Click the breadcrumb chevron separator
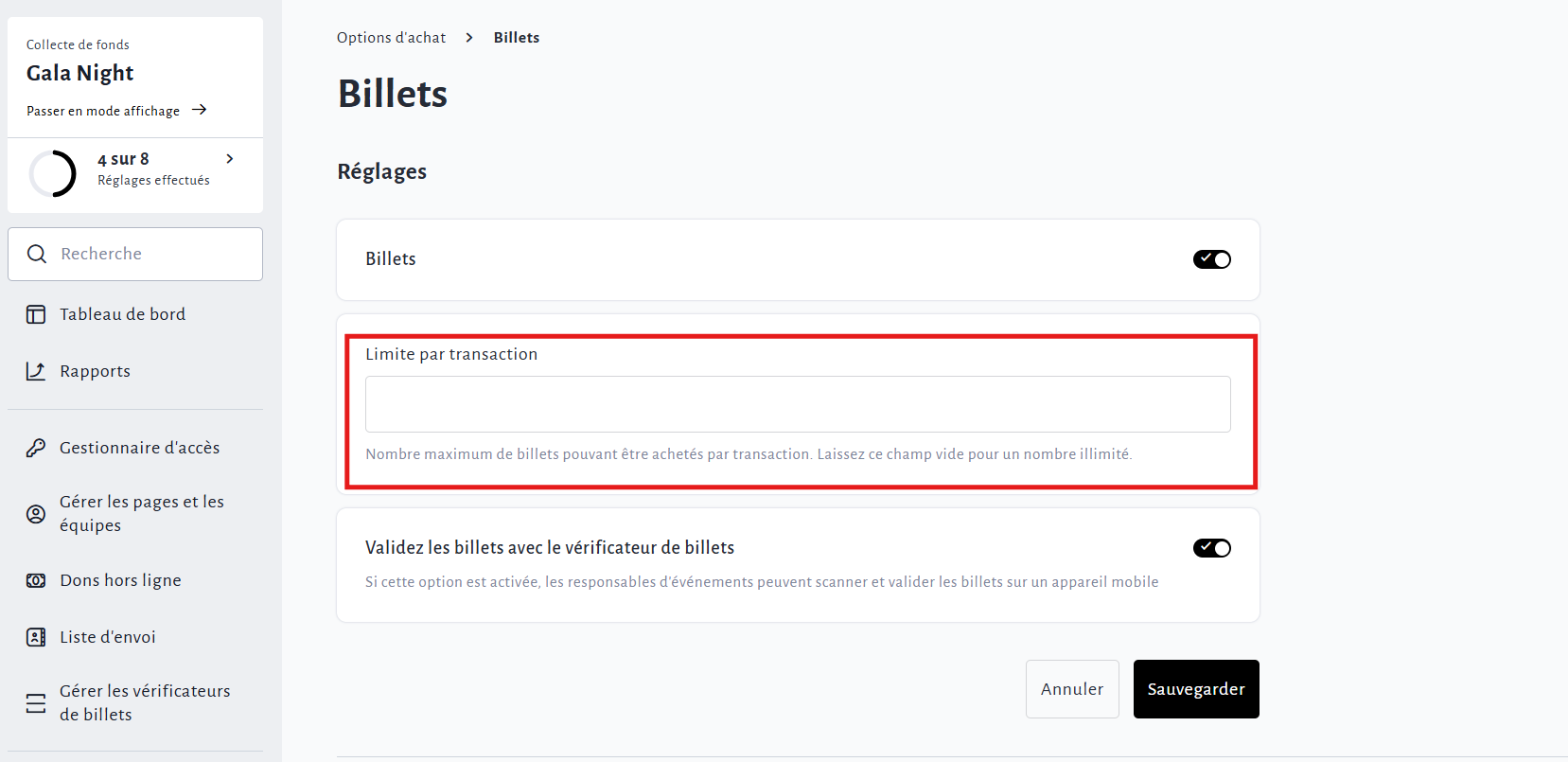This screenshot has width=1568, height=762. (469, 38)
